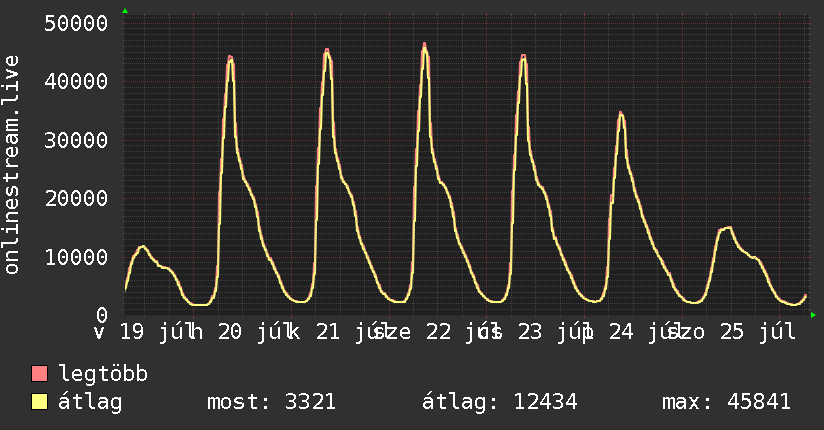Click the small peak on 25 júl
This screenshot has height=430, width=824.
pos(727,228)
